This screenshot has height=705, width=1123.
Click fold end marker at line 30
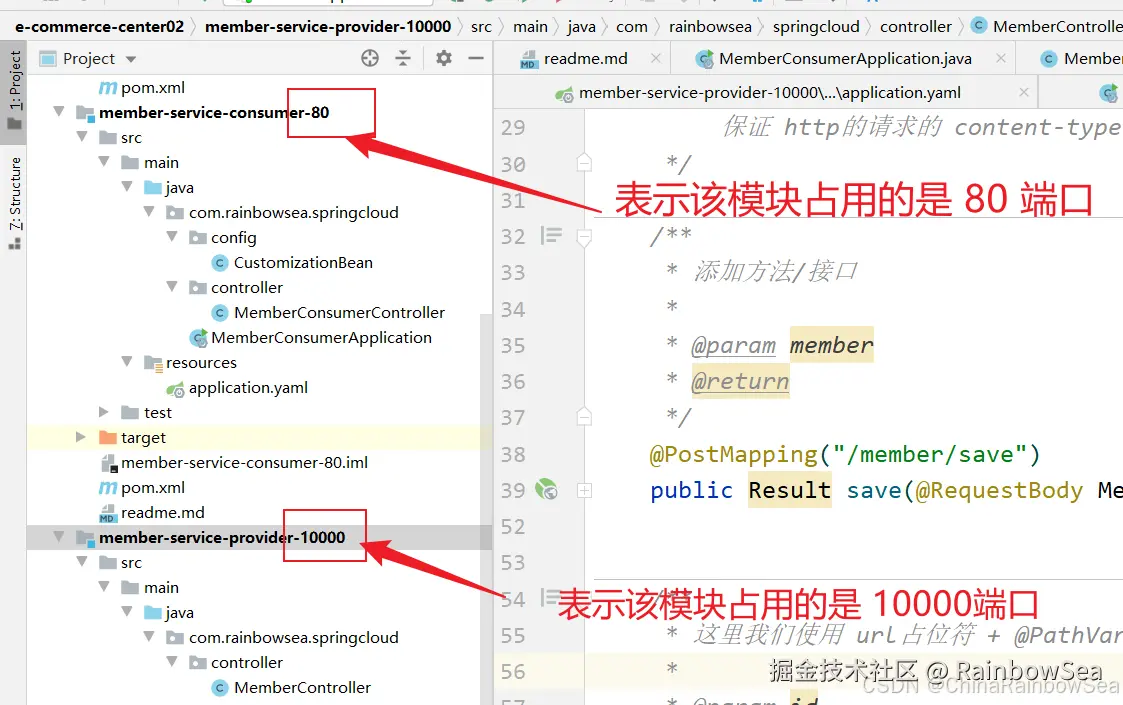coord(584,163)
